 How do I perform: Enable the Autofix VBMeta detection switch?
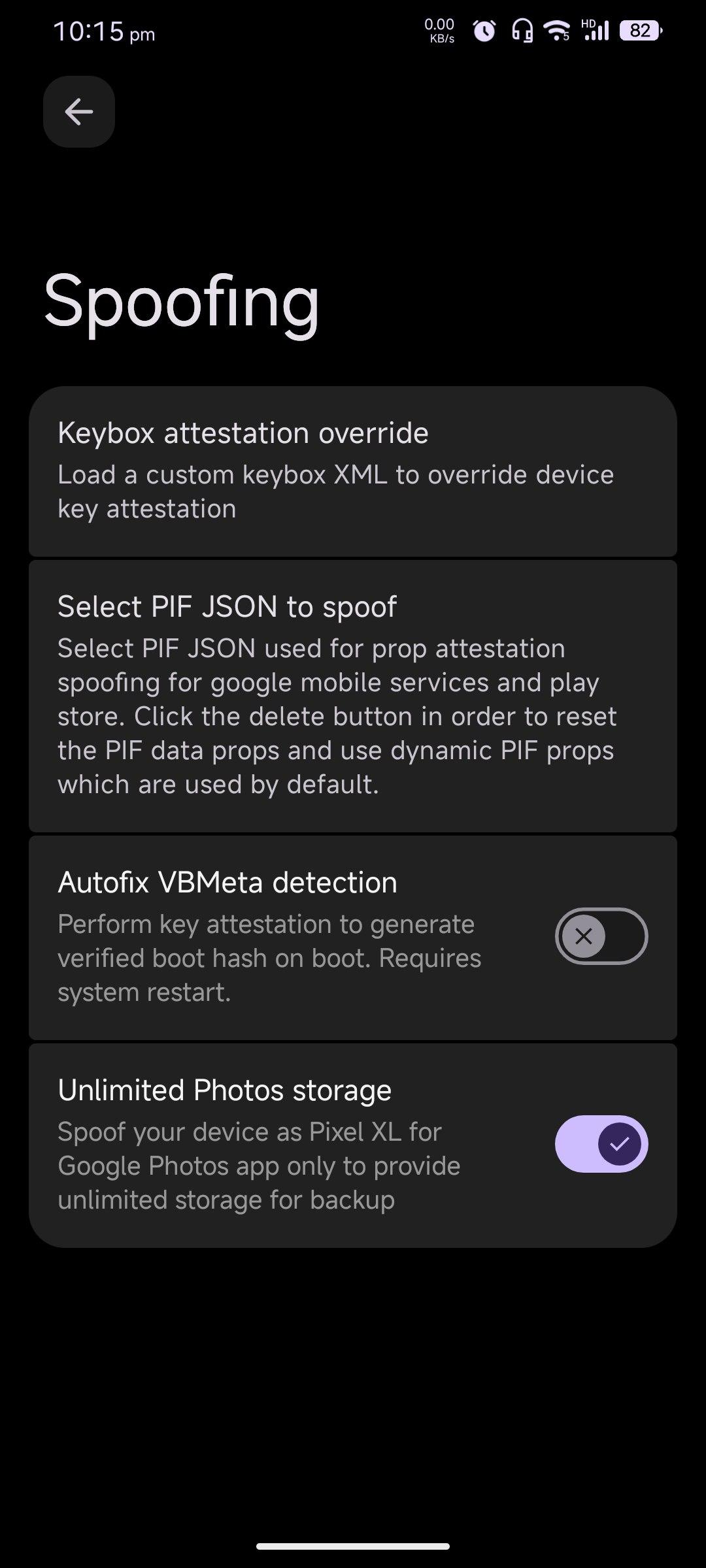601,936
